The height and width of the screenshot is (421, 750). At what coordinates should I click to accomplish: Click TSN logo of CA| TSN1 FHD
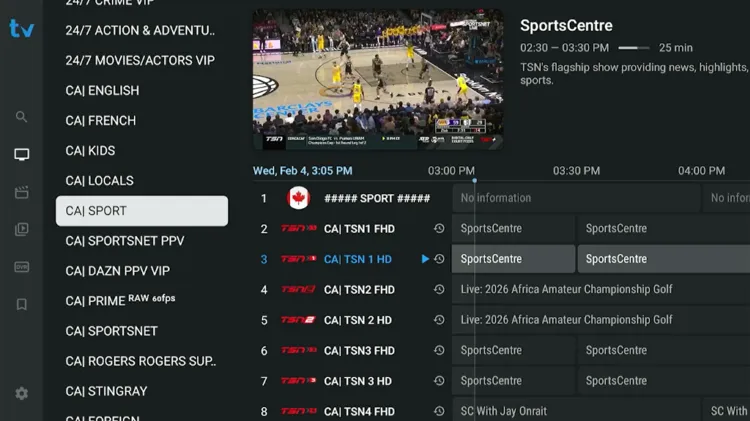click(298, 228)
